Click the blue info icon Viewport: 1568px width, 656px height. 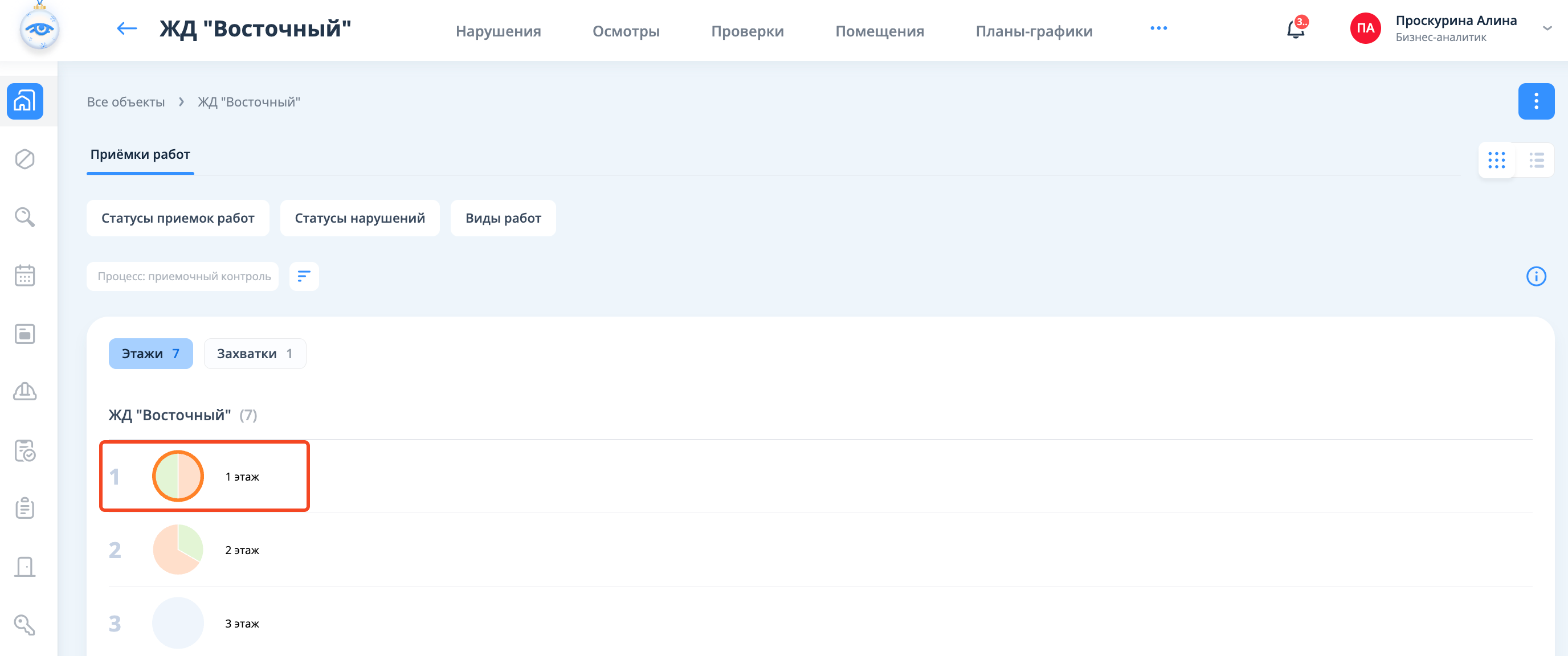tap(1536, 276)
